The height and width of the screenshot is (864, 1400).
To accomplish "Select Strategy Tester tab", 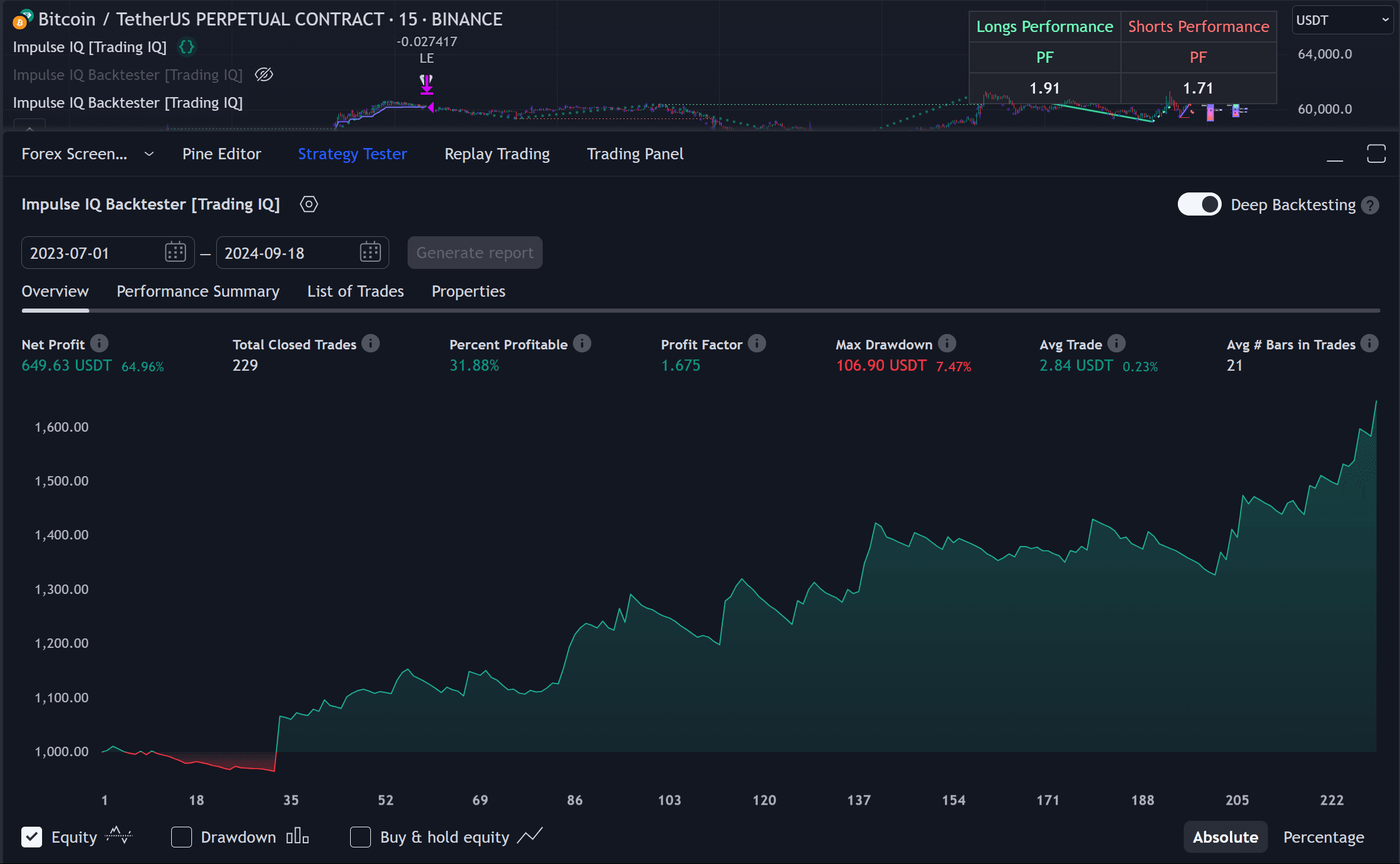I will [x=353, y=154].
